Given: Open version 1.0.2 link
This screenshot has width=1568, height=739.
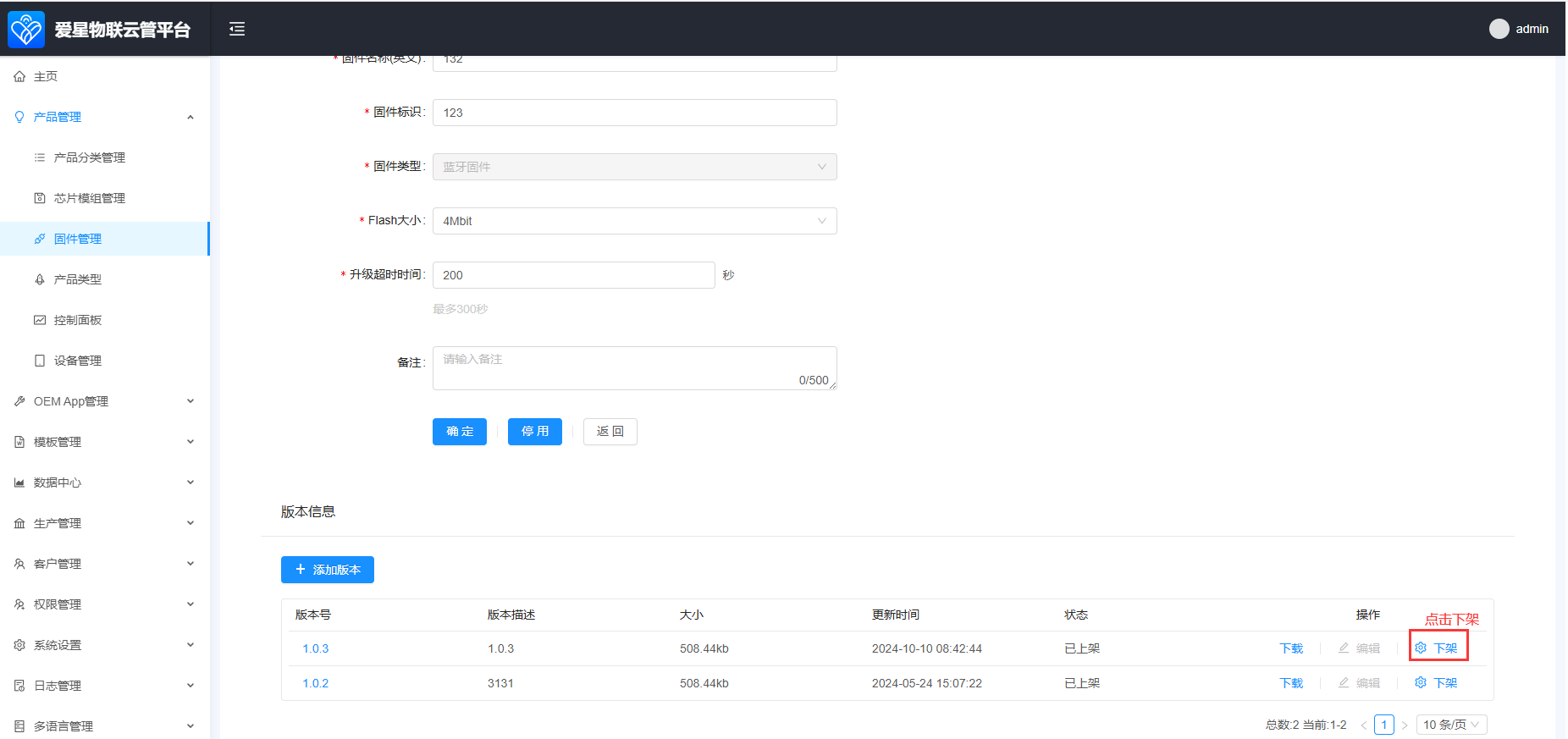Looking at the screenshot, I should pyautogui.click(x=316, y=683).
